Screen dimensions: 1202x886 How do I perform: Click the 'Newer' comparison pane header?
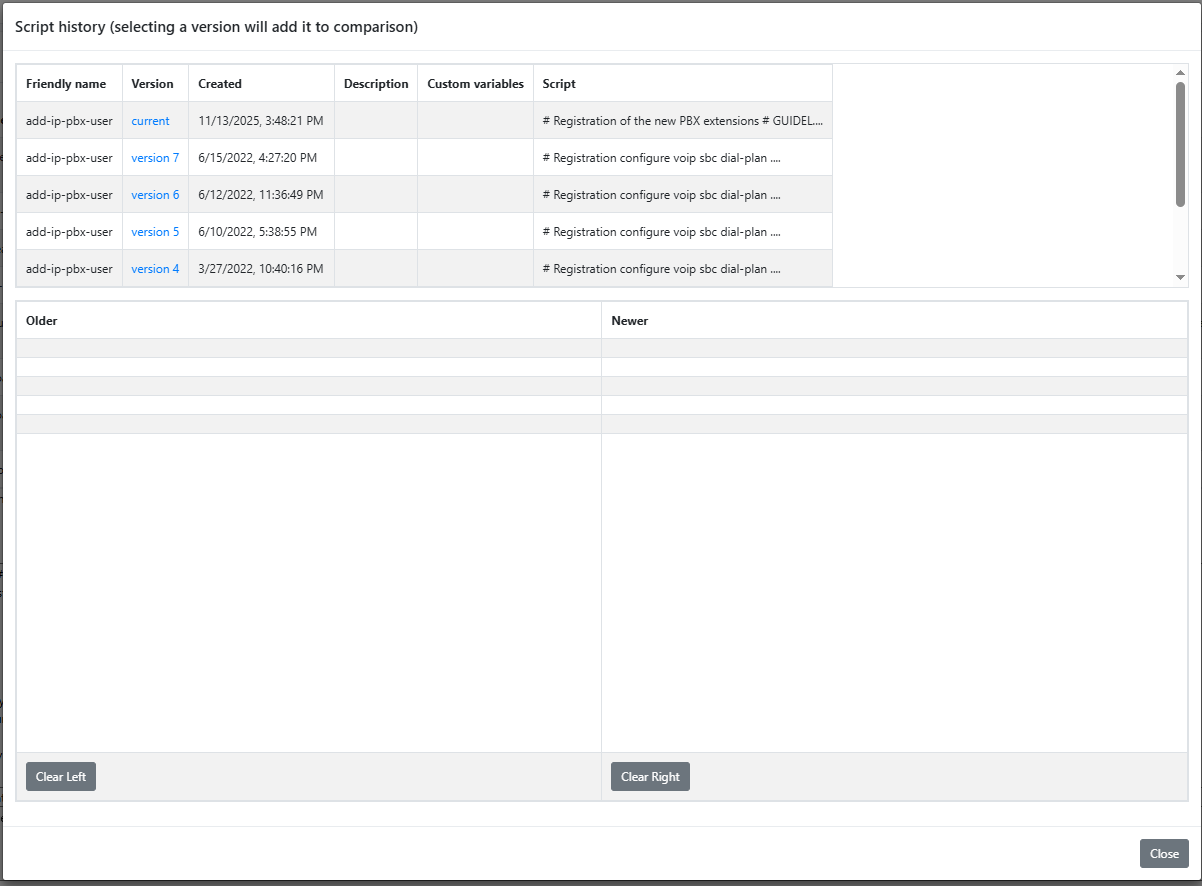click(629, 321)
